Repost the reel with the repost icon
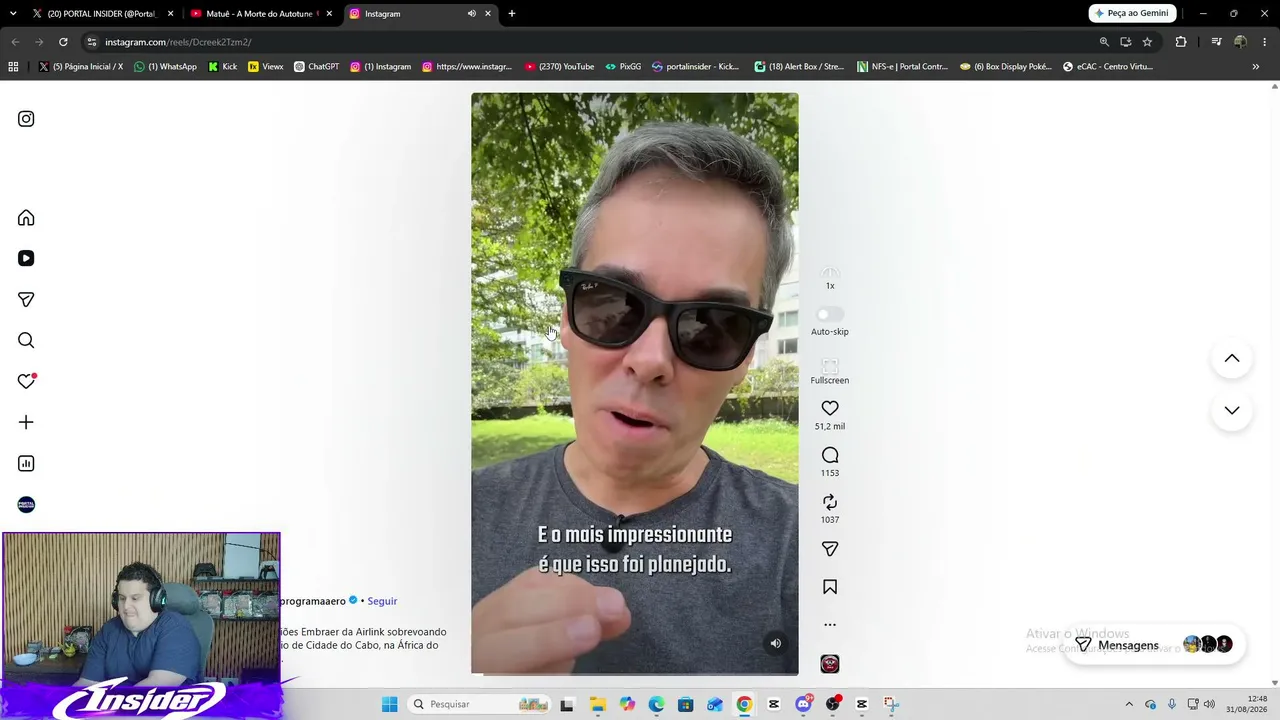 coord(830,502)
